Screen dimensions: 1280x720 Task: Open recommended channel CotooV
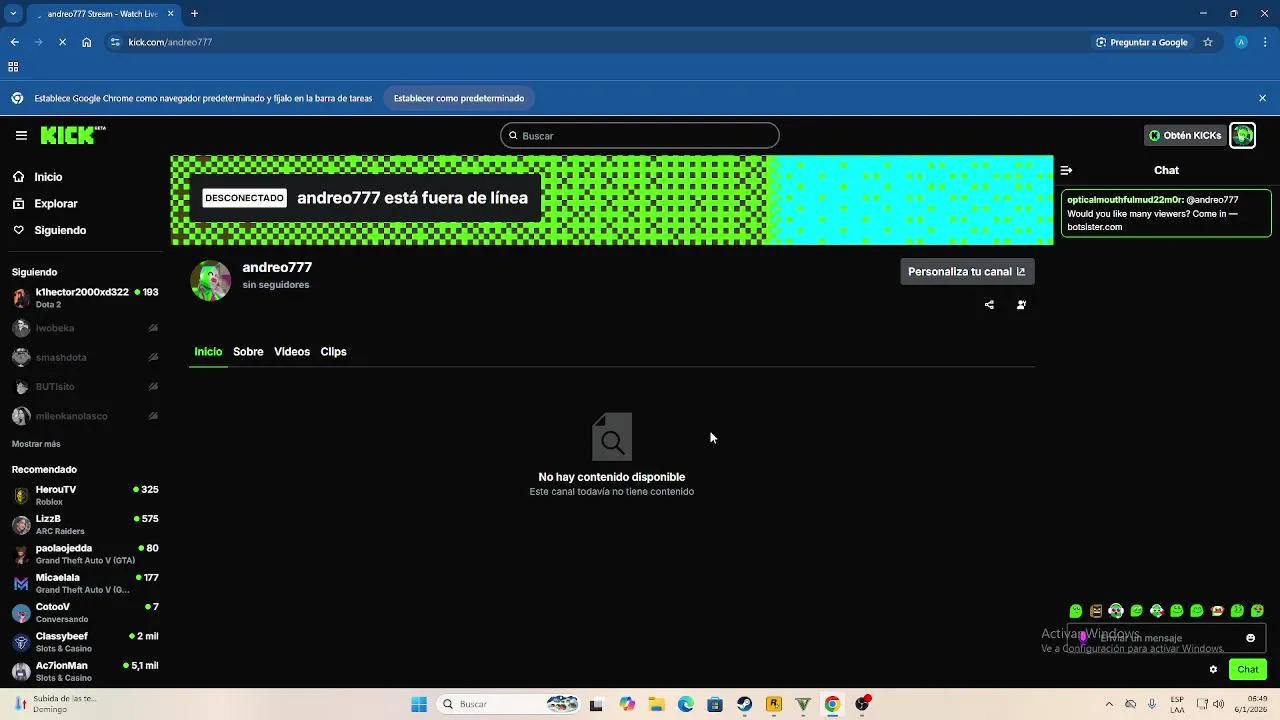pyautogui.click(x=85, y=613)
